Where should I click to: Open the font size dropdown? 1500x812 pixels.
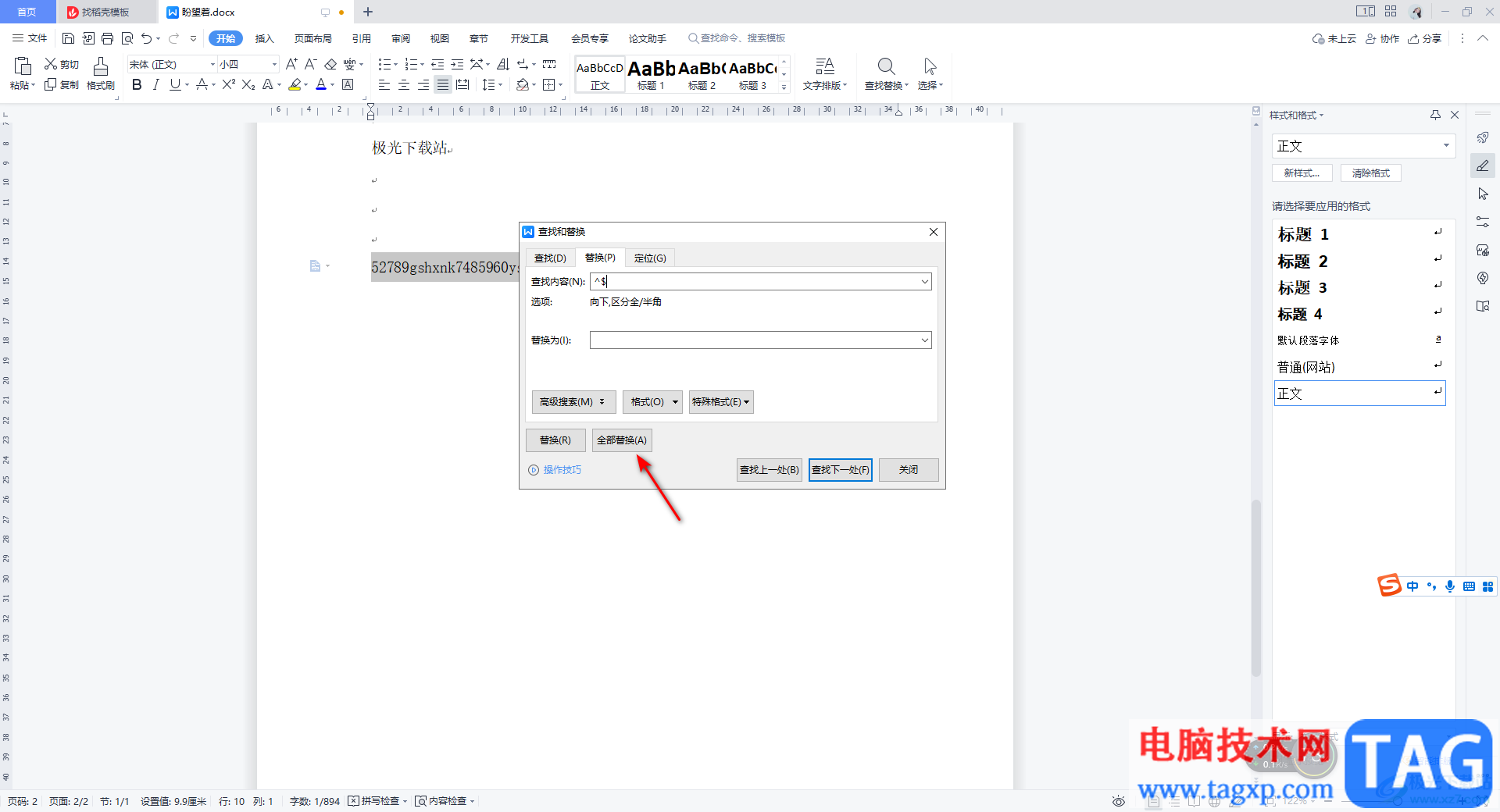274,64
